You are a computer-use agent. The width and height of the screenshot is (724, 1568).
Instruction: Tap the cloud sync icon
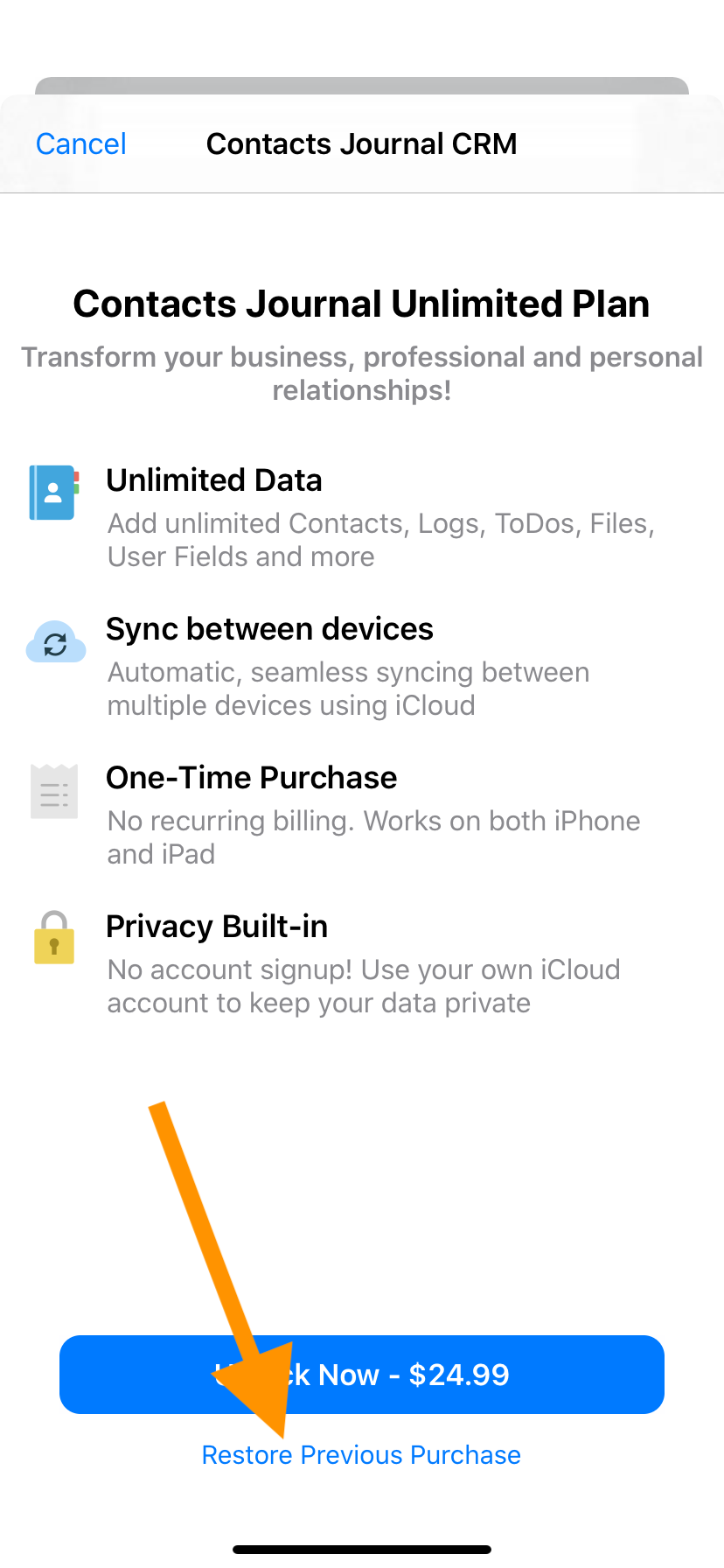(x=56, y=643)
